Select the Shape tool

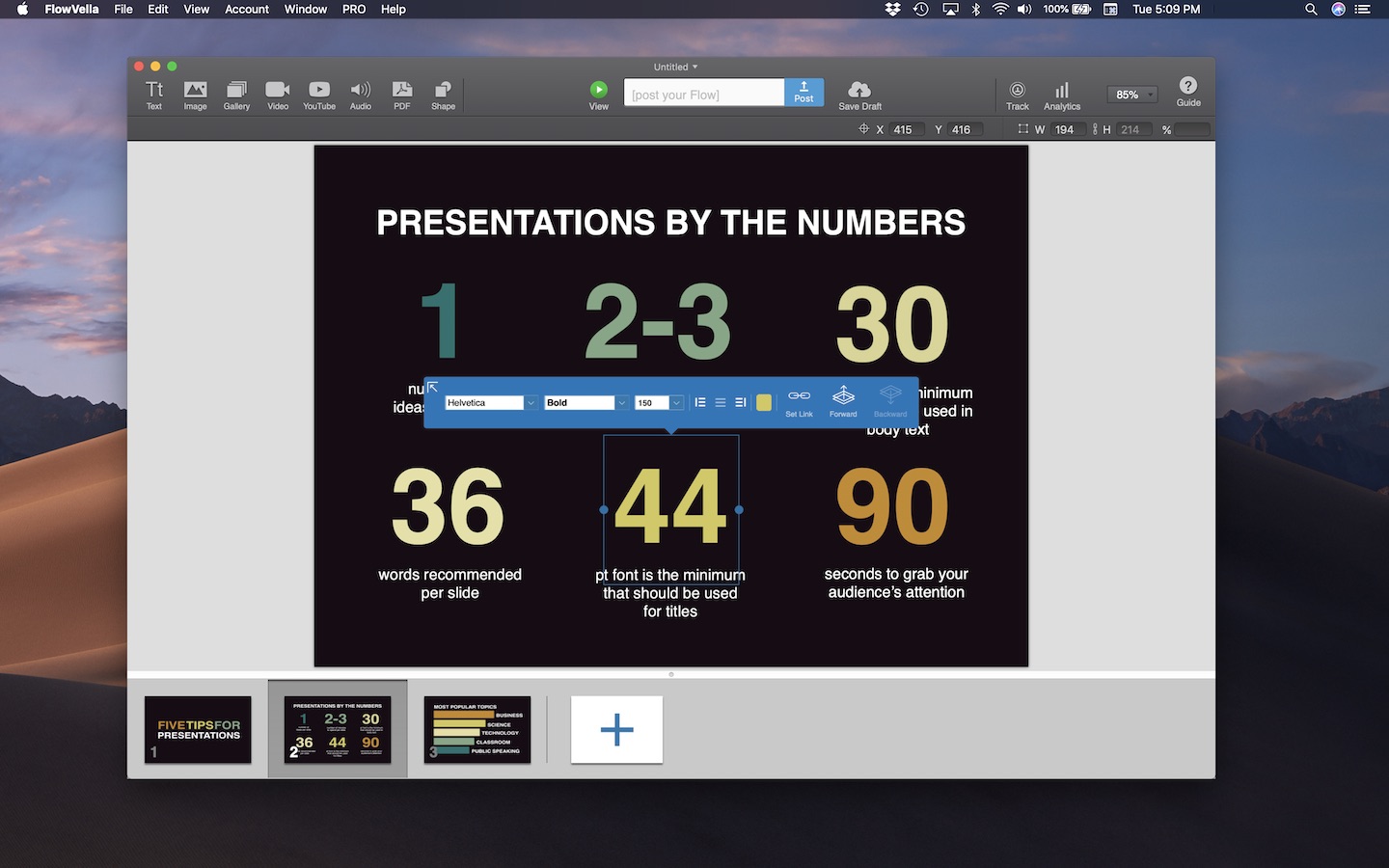[443, 95]
